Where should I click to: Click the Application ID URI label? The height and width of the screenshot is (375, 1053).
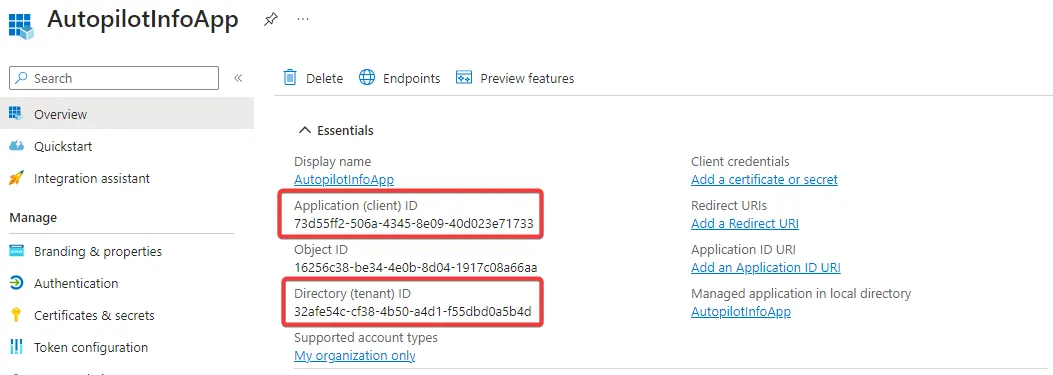pyautogui.click(x=743, y=250)
